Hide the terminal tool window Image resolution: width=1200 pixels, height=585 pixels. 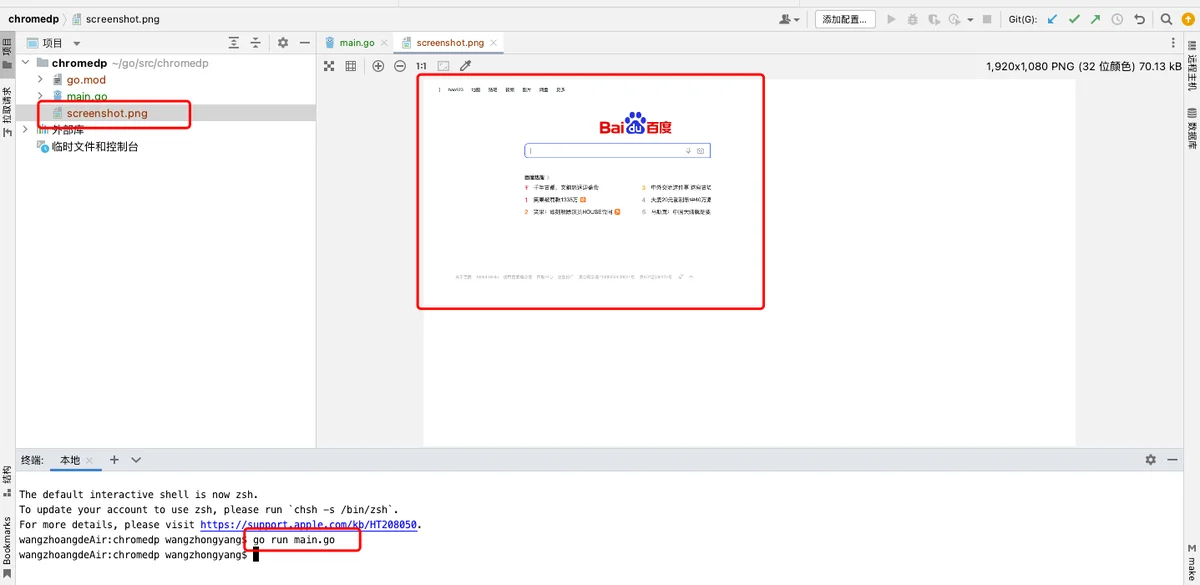pyautogui.click(x=1172, y=460)
